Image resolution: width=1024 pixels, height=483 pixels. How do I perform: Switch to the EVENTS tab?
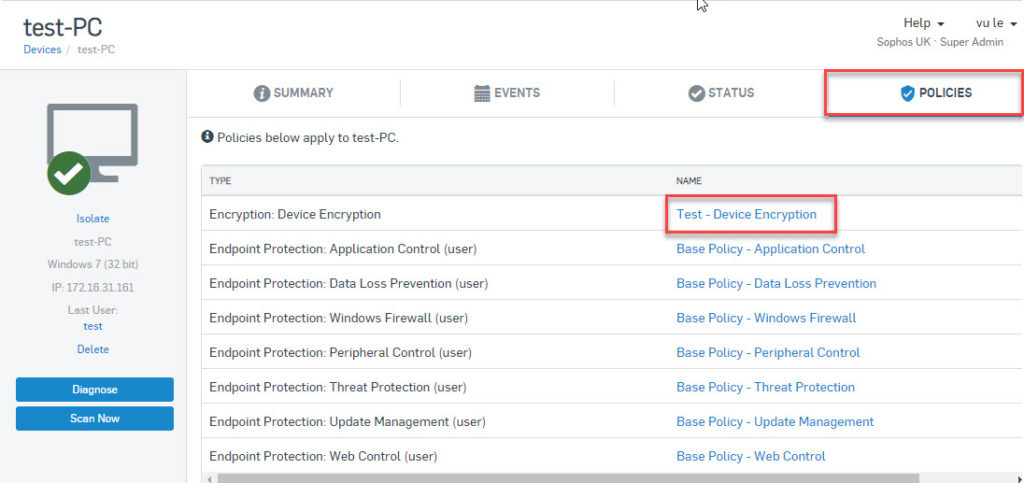coord(507,93)
